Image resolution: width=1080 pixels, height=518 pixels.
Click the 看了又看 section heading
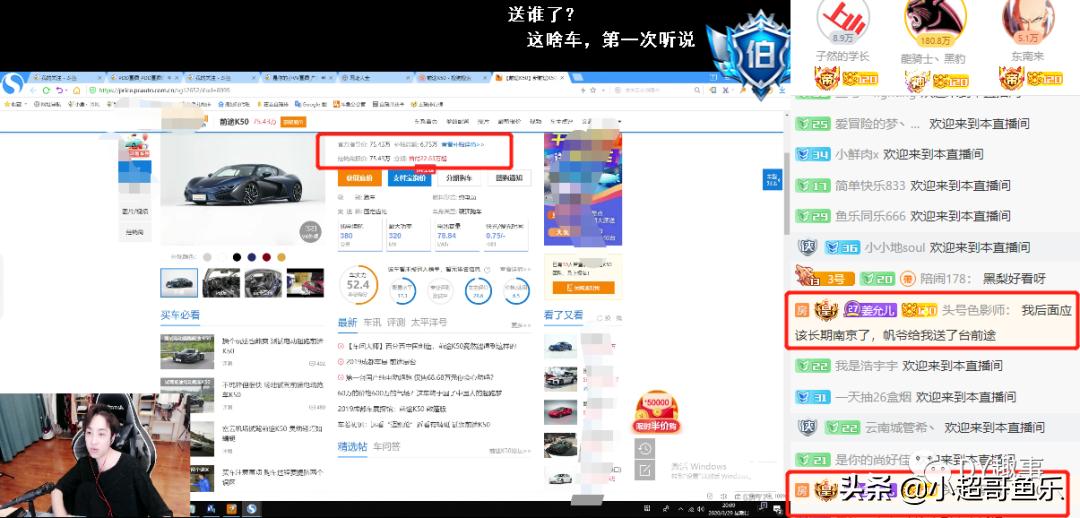563,315
